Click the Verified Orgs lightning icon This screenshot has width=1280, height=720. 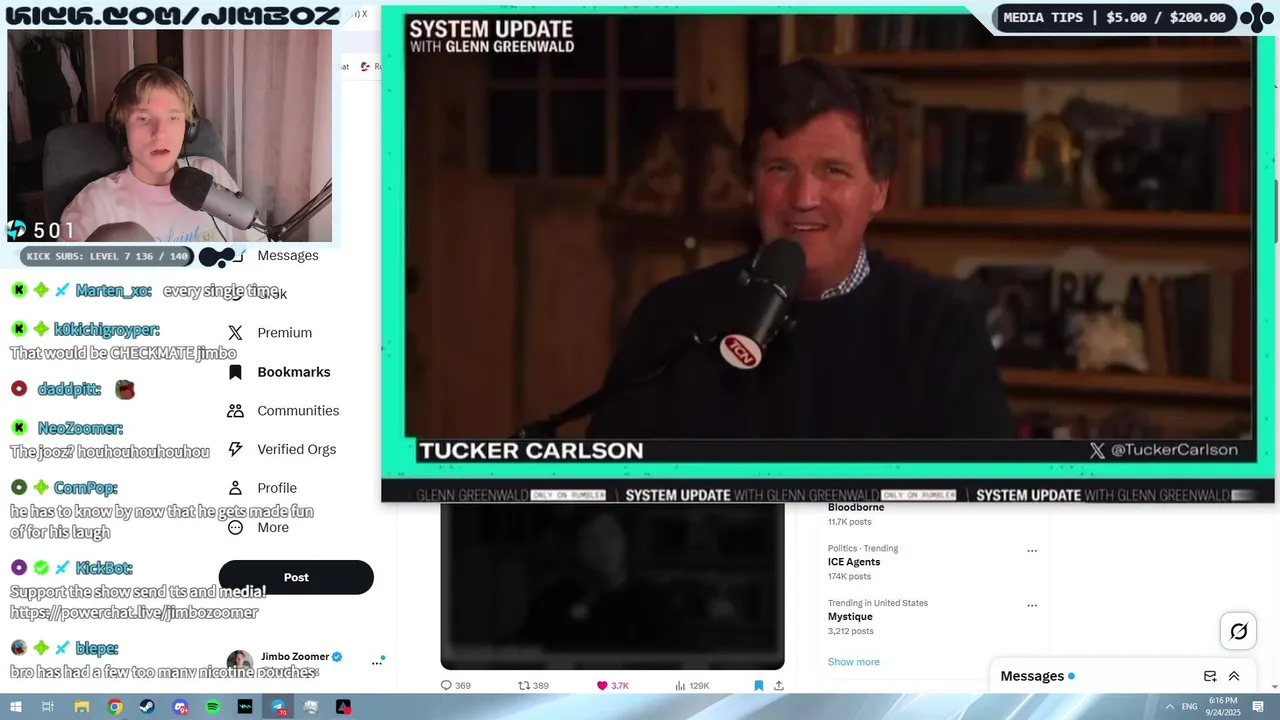tap(235, 450)
